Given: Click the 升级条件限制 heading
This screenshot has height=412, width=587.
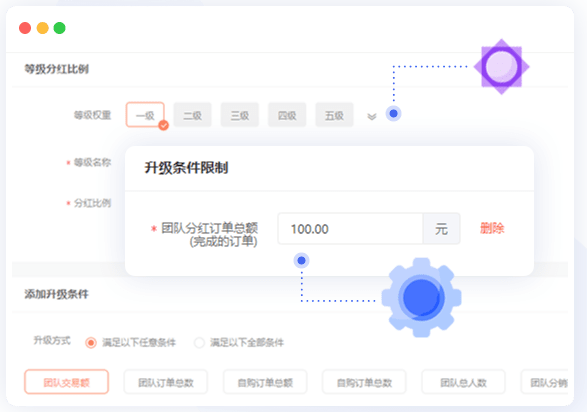Looking at the screenshot, I should (x=186, y=168).
